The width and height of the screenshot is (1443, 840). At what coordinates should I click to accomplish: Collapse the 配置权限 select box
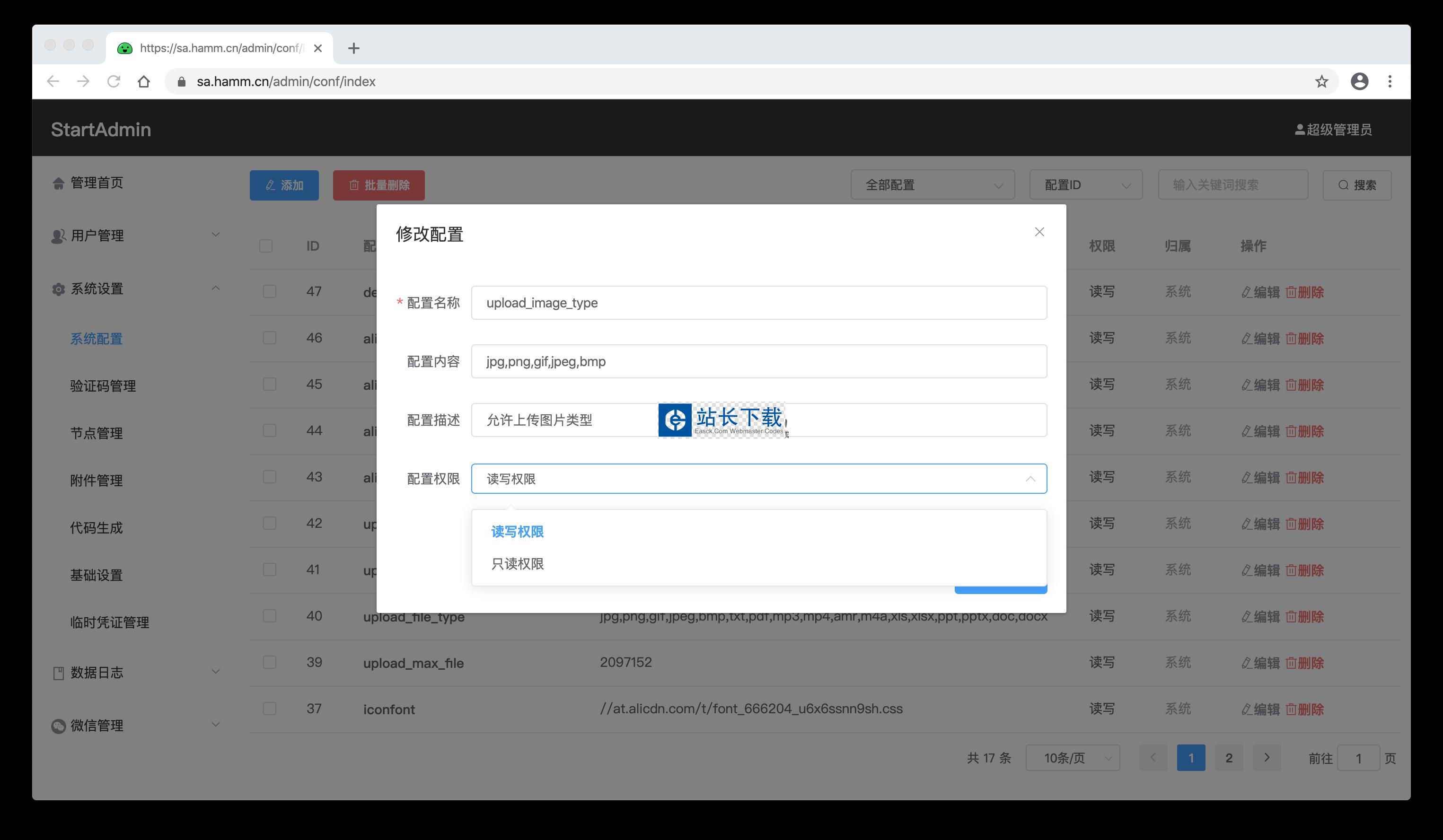pyautogui.click(x=759, y=479)
